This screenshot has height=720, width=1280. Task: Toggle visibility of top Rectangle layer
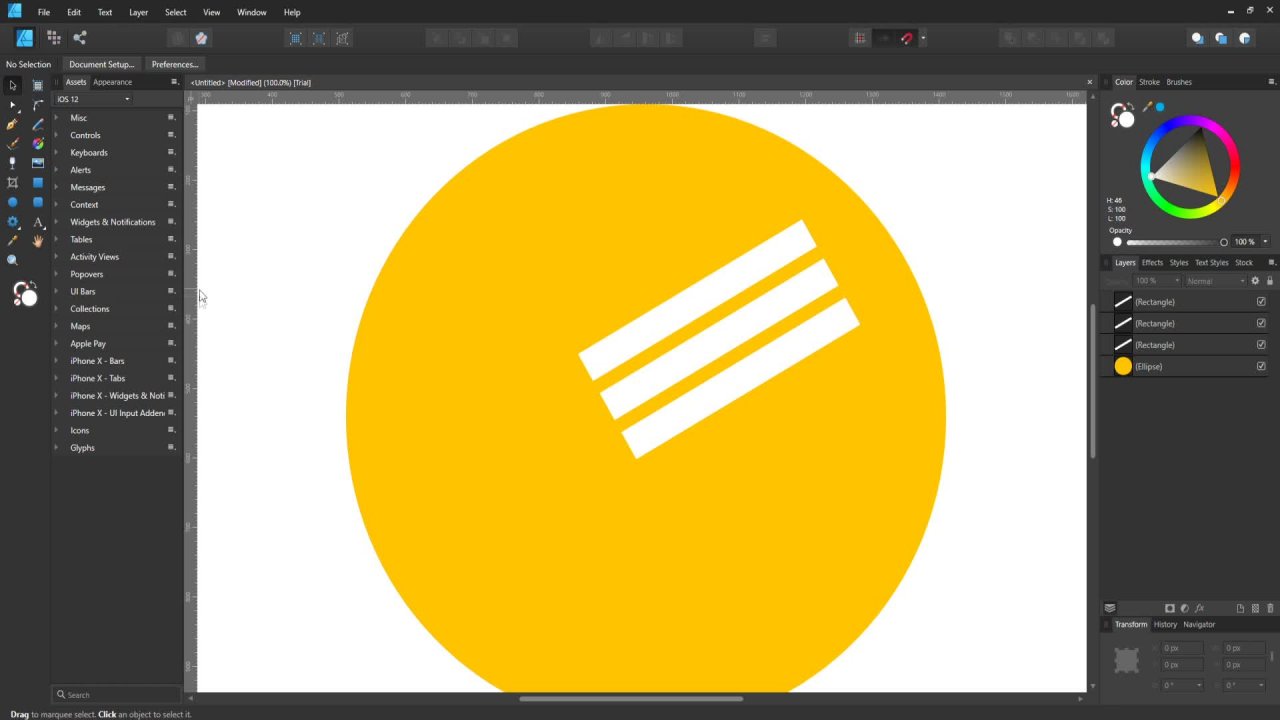coord(1261,302)
